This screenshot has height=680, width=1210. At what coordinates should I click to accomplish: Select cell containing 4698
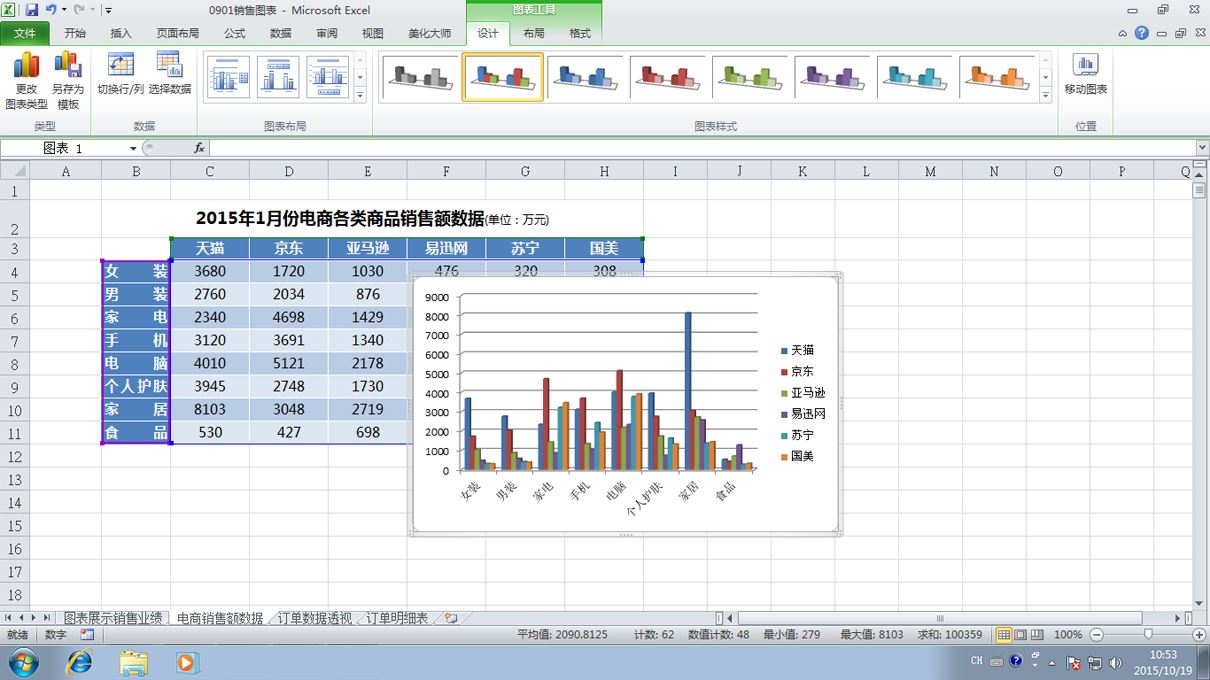click(289, 317)
